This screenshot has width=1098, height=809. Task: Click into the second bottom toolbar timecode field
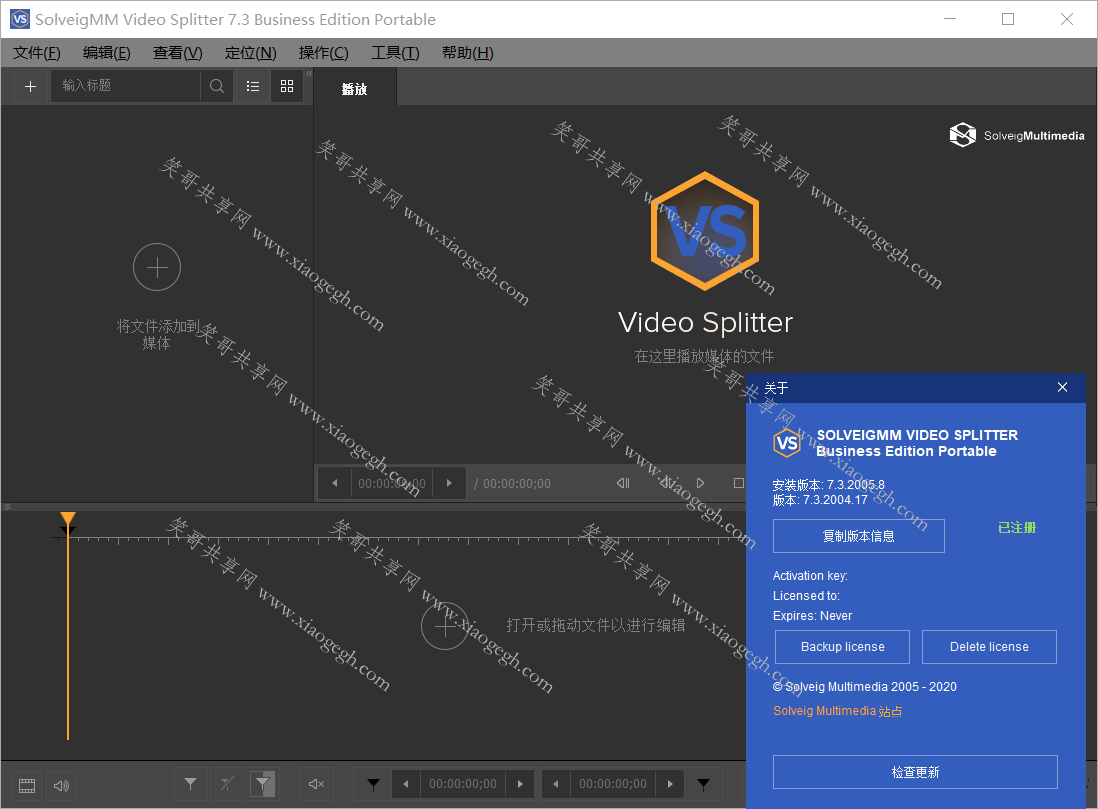[x=613, y=784]
